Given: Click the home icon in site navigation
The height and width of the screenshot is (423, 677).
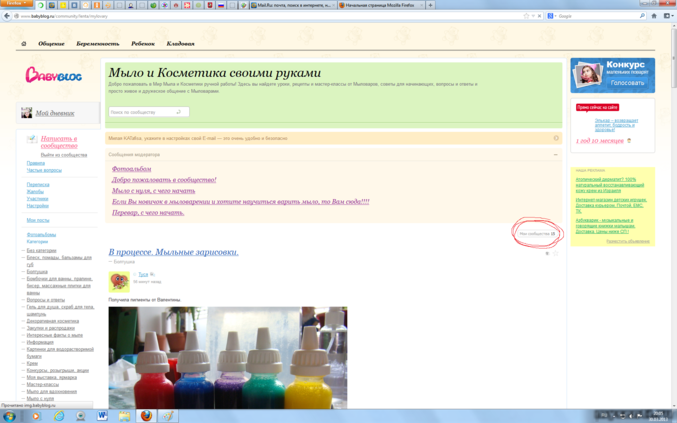Looking at the screenshot, I should point(24,44).
